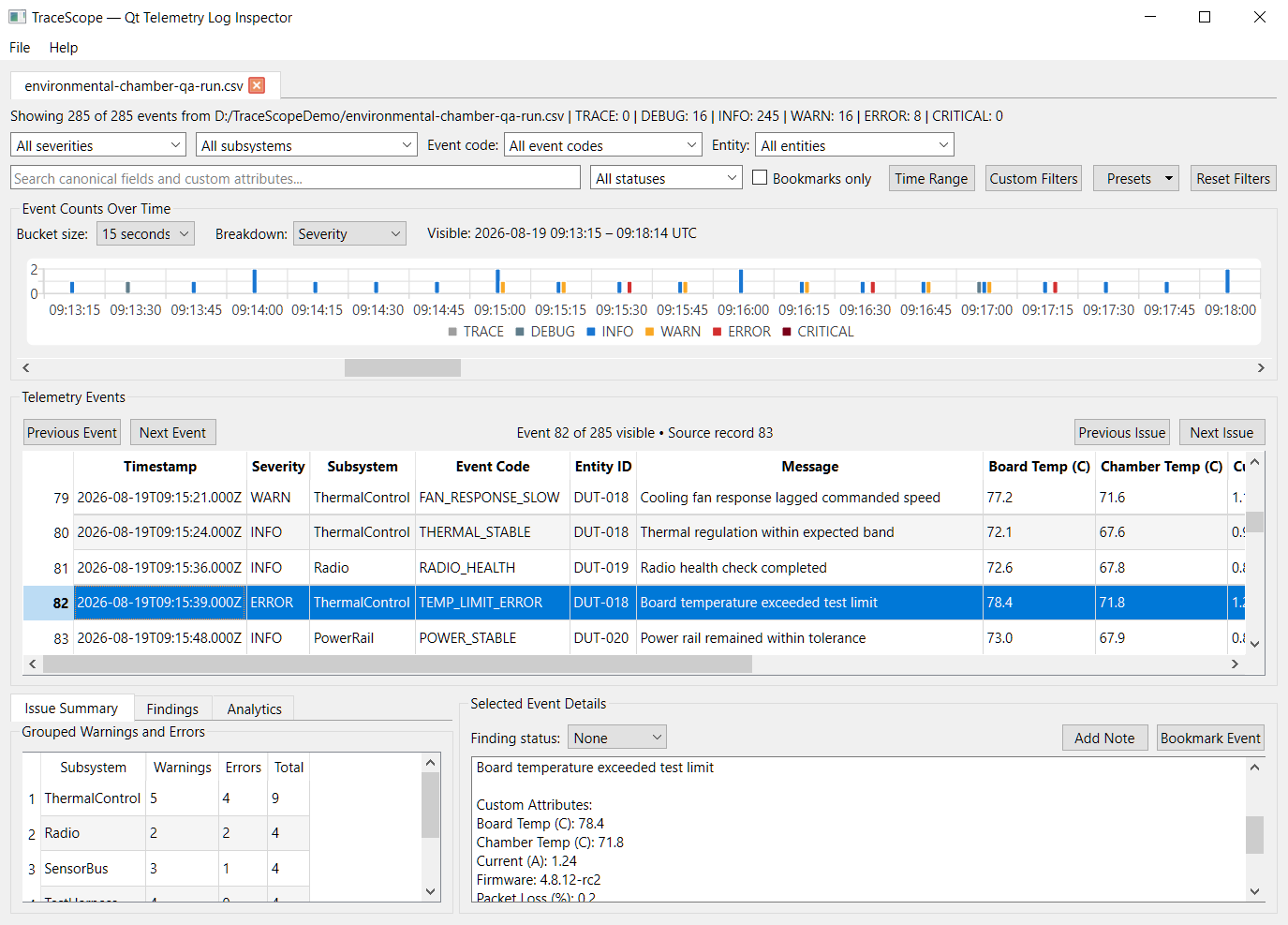Click Add Note button
The width and height of the screenshot is (1288, 925).
coord(1104,738)
